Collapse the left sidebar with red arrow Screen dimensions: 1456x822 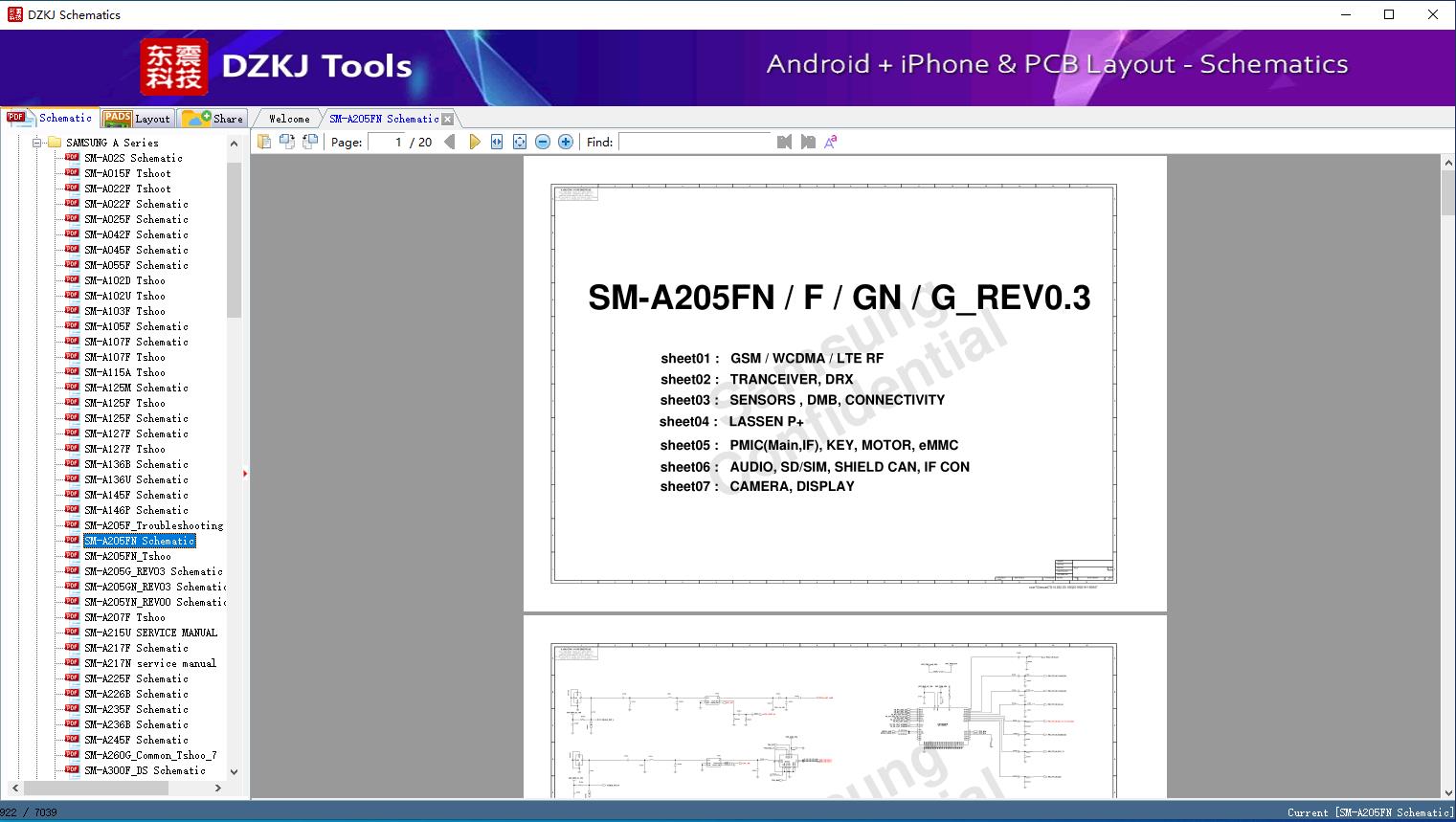[245, 473]
